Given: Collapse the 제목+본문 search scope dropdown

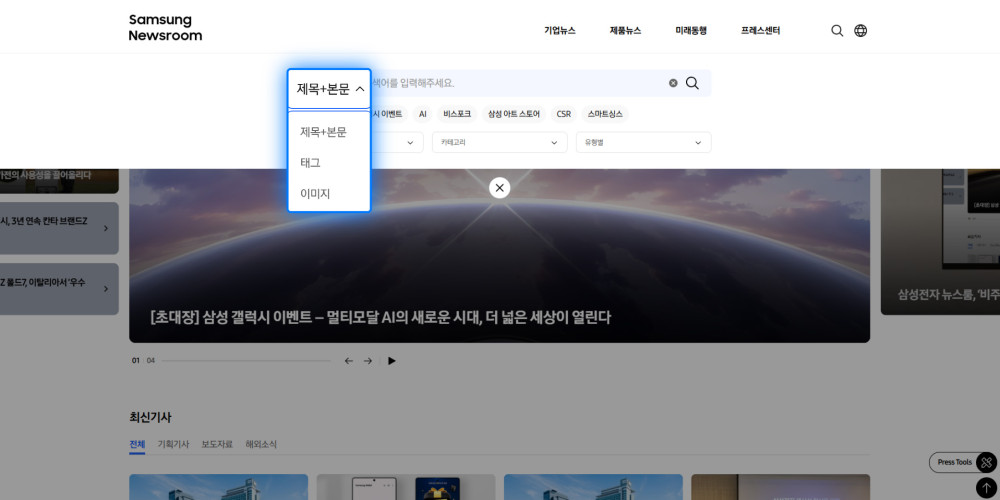Looking at the screenshot, I should point(329,89).
